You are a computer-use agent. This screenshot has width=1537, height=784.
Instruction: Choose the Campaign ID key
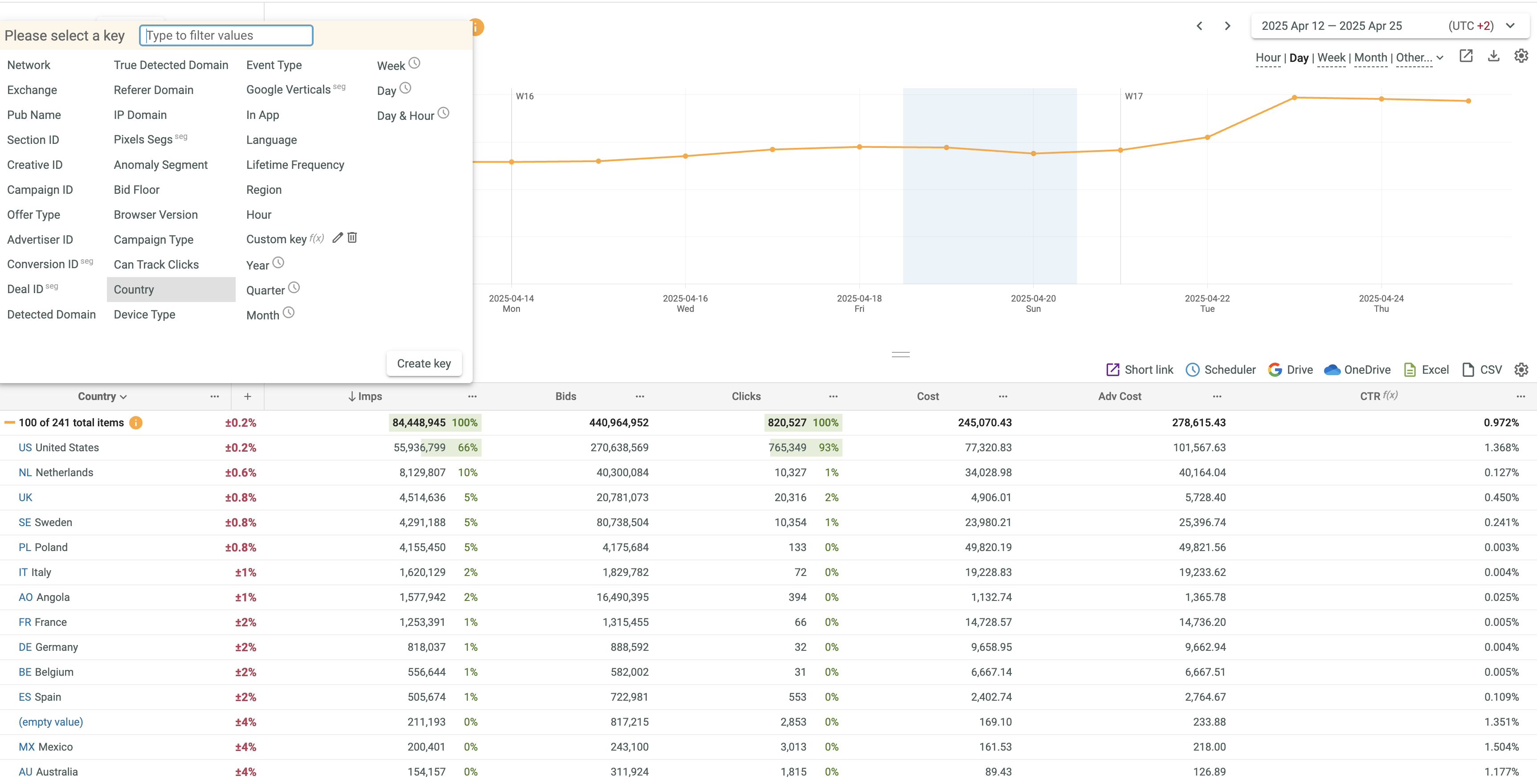(40, 190)
